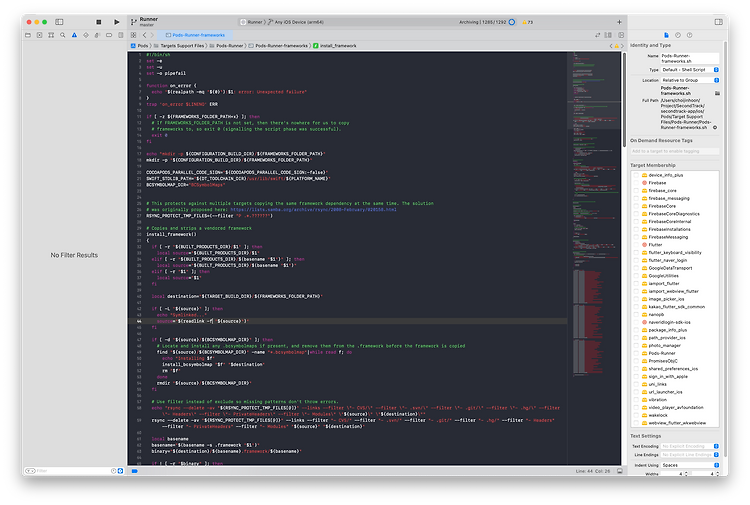Open the Text Encoding dropdown
This screenshot has width=750, height=505.
click(689, 446)
